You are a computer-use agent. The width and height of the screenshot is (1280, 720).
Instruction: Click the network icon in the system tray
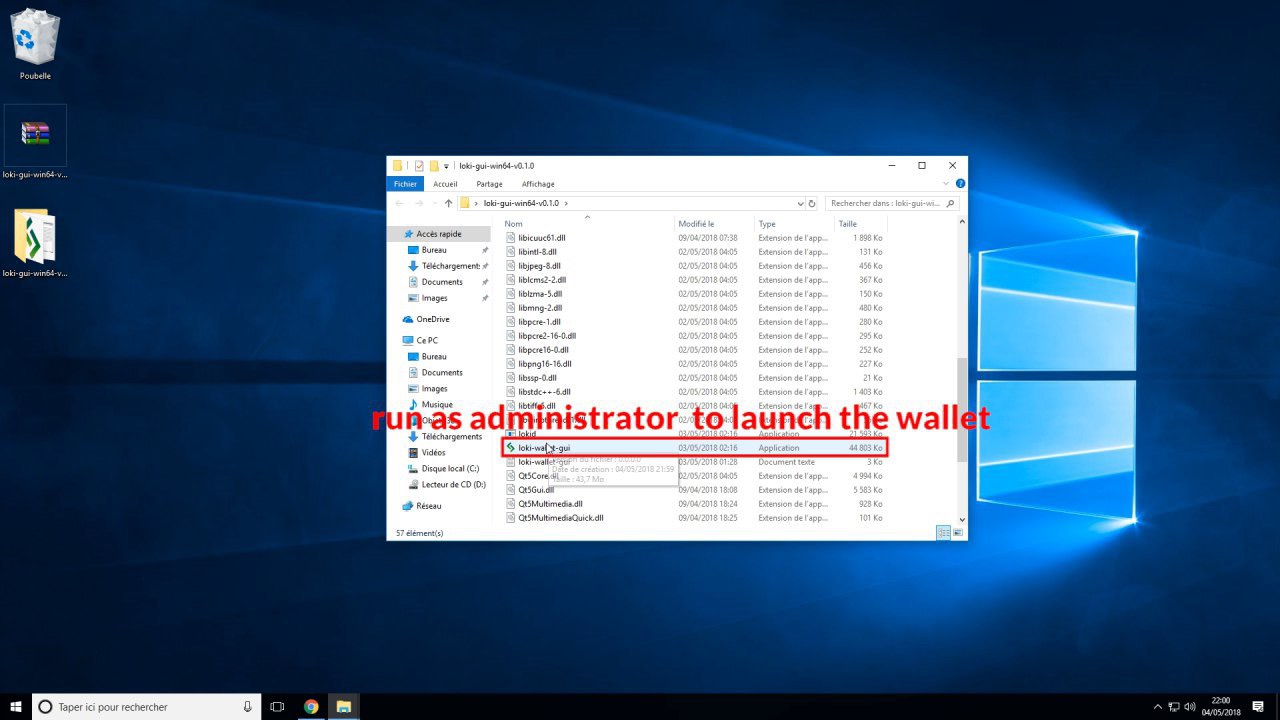tap(1175, 707)
